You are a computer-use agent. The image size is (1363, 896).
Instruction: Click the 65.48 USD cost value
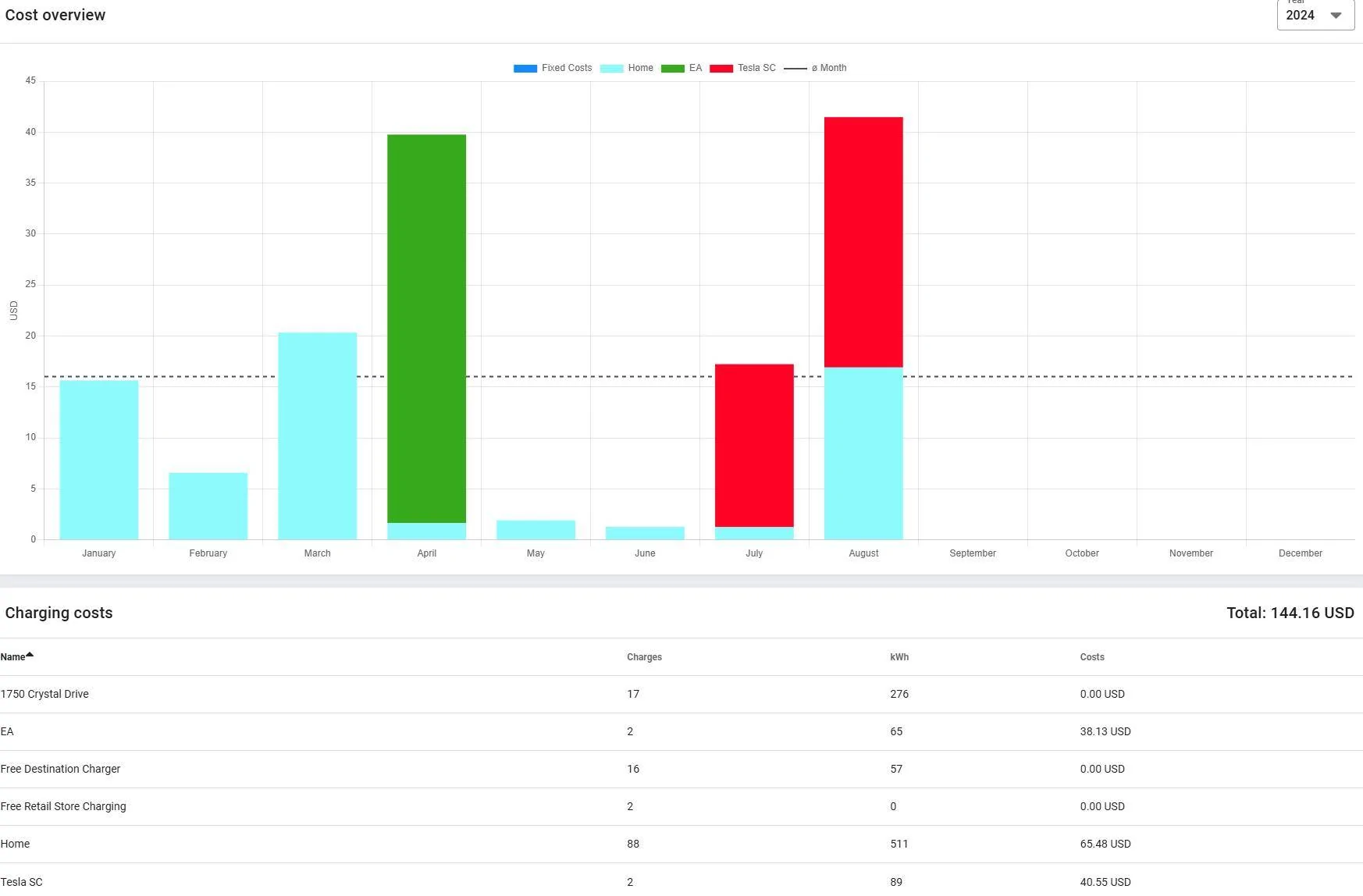[1105, 844]
